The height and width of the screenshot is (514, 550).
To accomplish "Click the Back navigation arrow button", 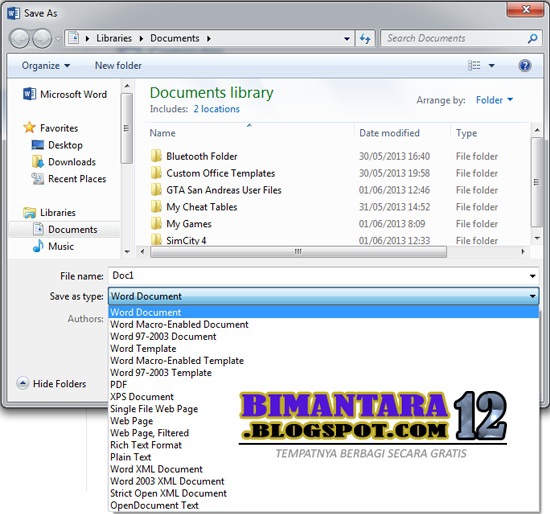I will point(19,39).
